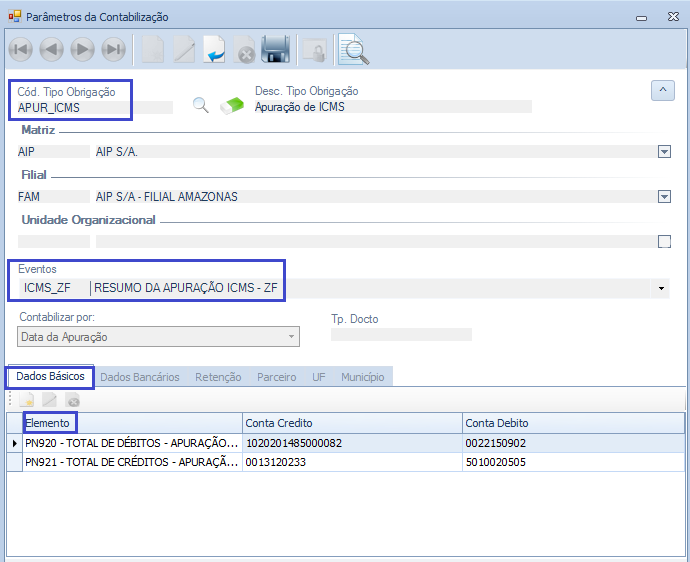Viewport: 690px width, 562px height.
Task: Minimize the Parâmetros da Contabilização window
Action: tap(642, 18)
